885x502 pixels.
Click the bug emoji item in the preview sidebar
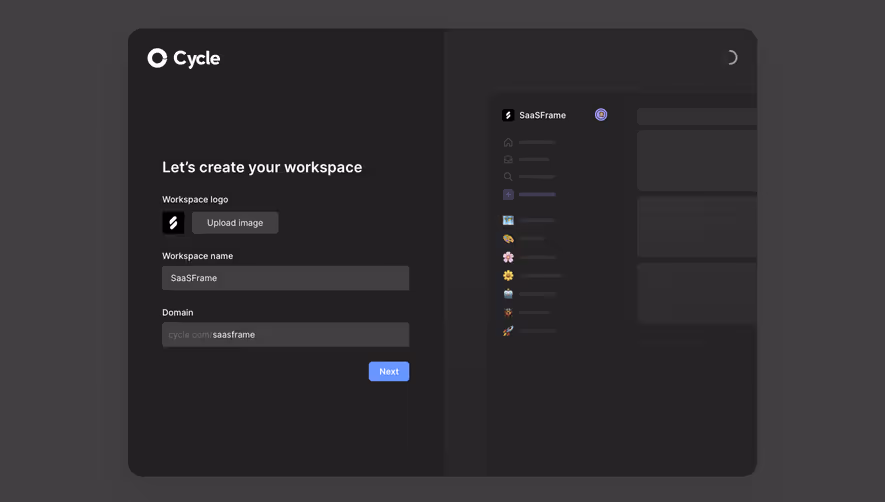click(x=508, y=312)
